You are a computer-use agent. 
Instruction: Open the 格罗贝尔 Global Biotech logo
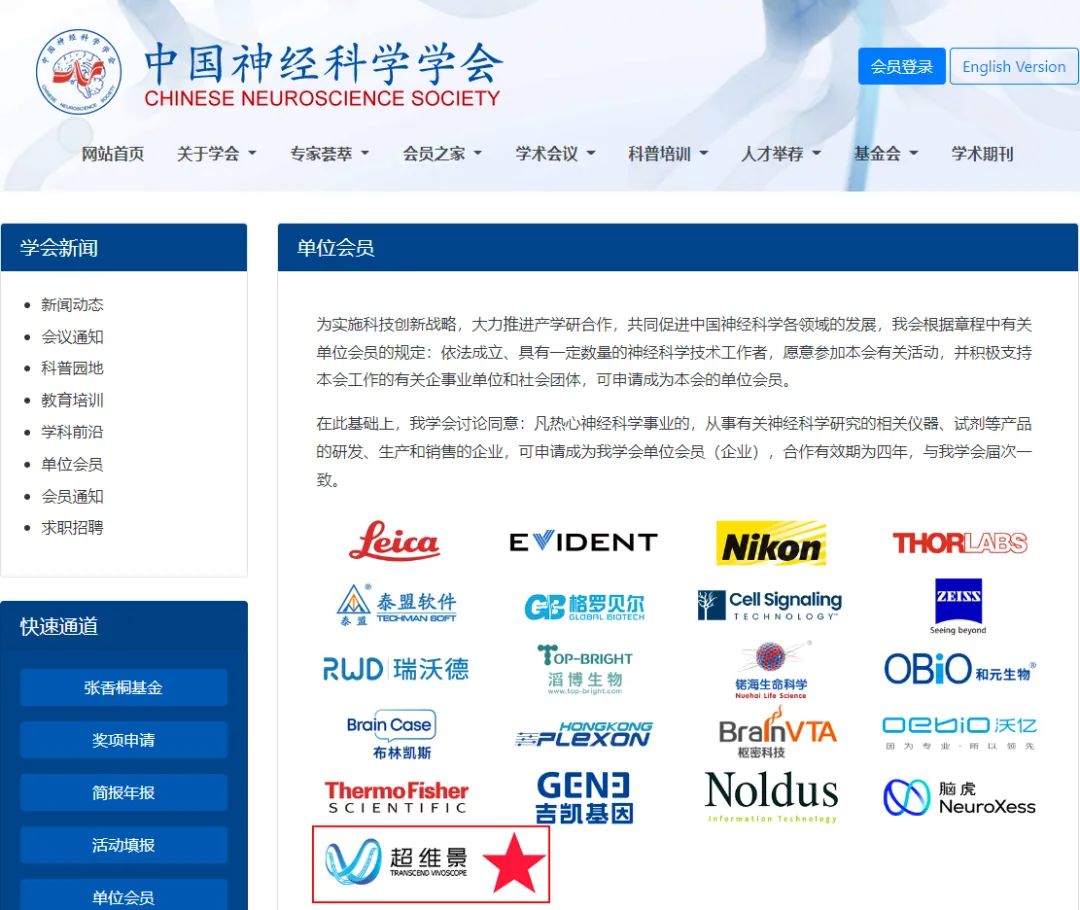584,606
